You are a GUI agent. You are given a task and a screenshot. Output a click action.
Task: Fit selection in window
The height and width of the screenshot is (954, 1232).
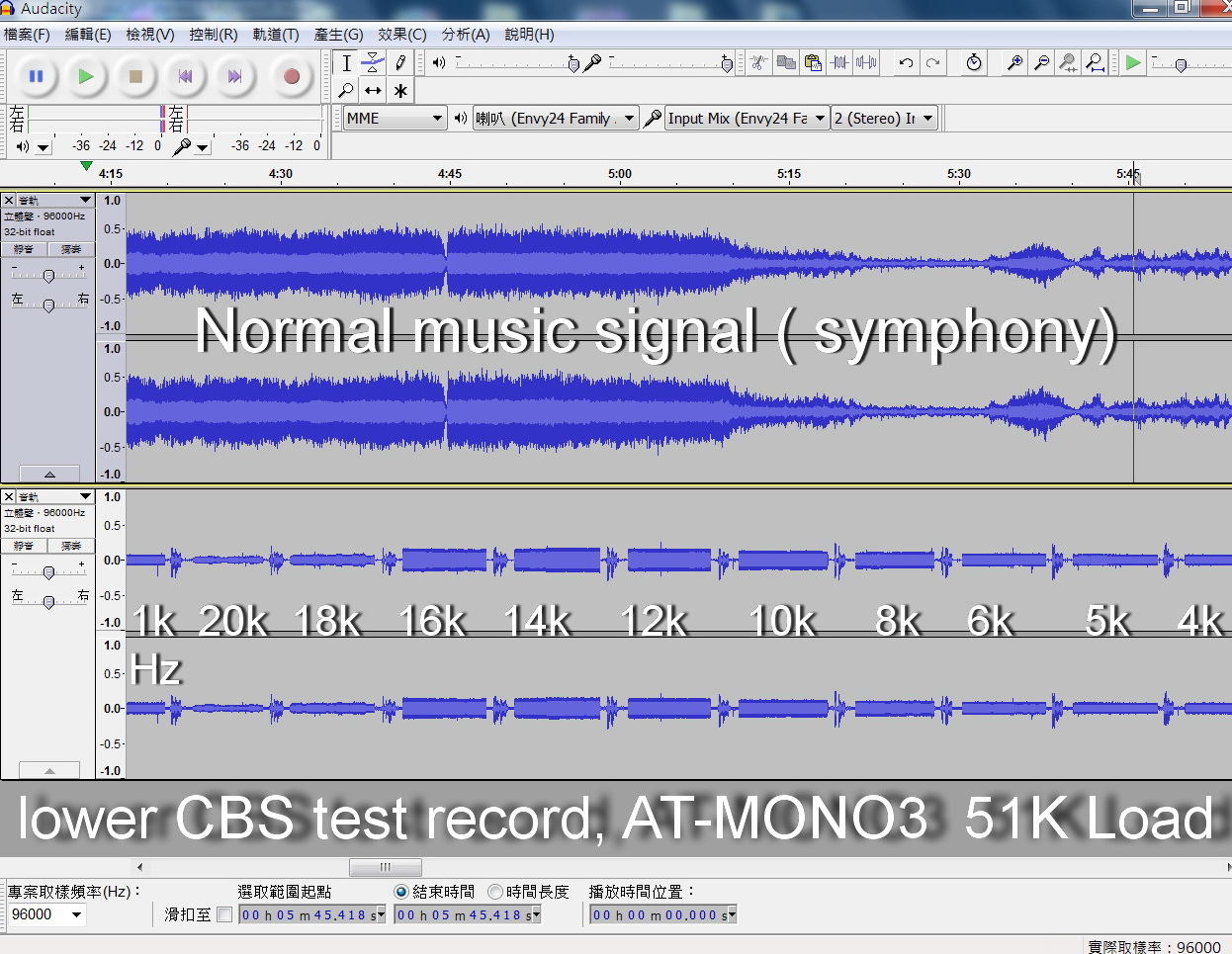click(x=1068, y=63)
